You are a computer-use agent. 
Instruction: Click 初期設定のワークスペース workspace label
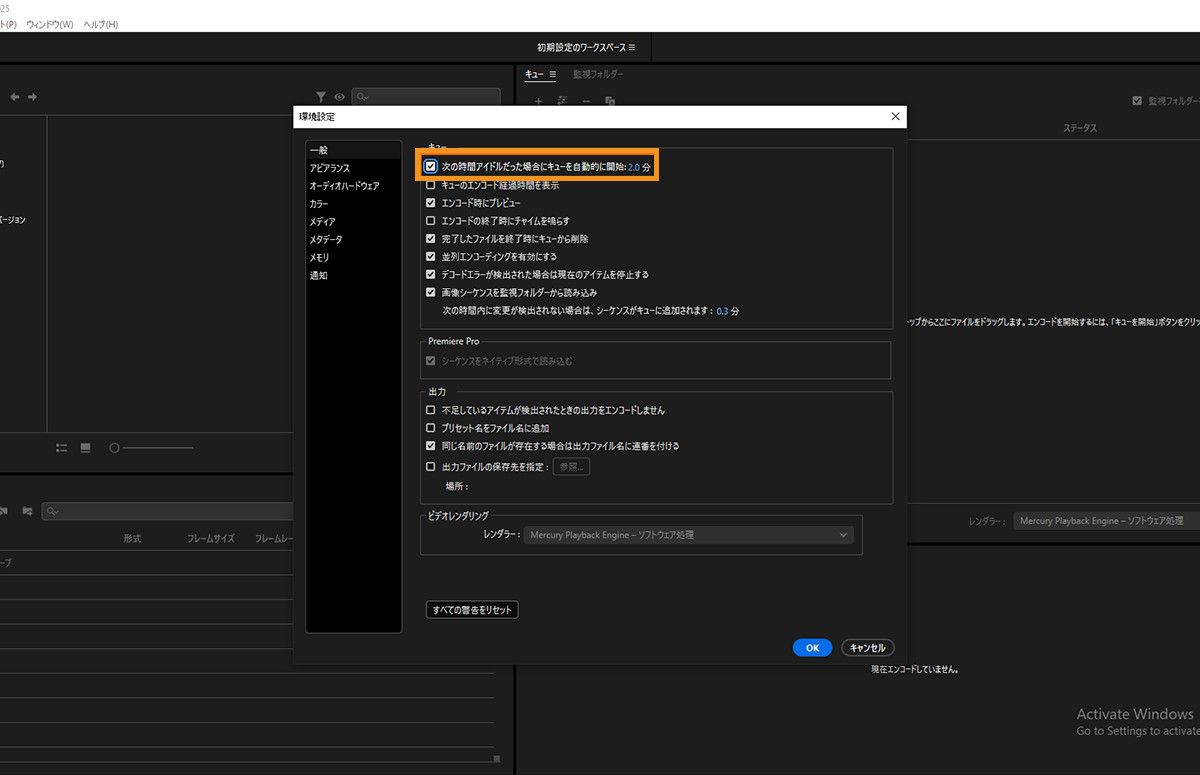click(581, 47)
